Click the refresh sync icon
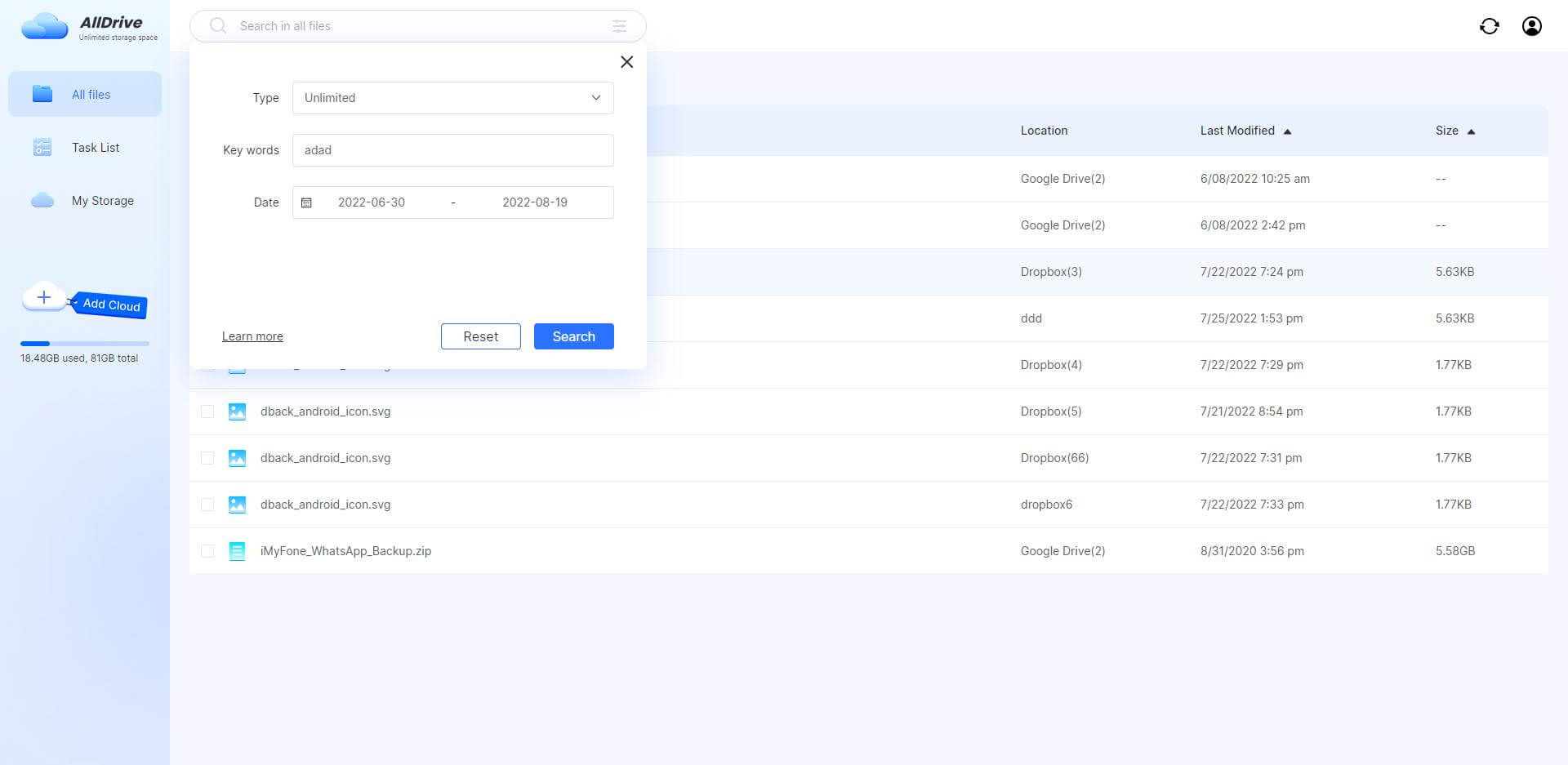The height and width of the screenshot is (765, 1568). coord(1490,26)
